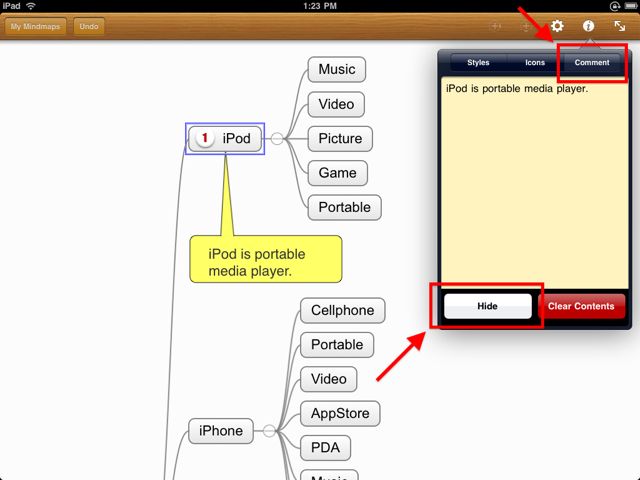Select the yellow comment callout on the canvas

266,259
